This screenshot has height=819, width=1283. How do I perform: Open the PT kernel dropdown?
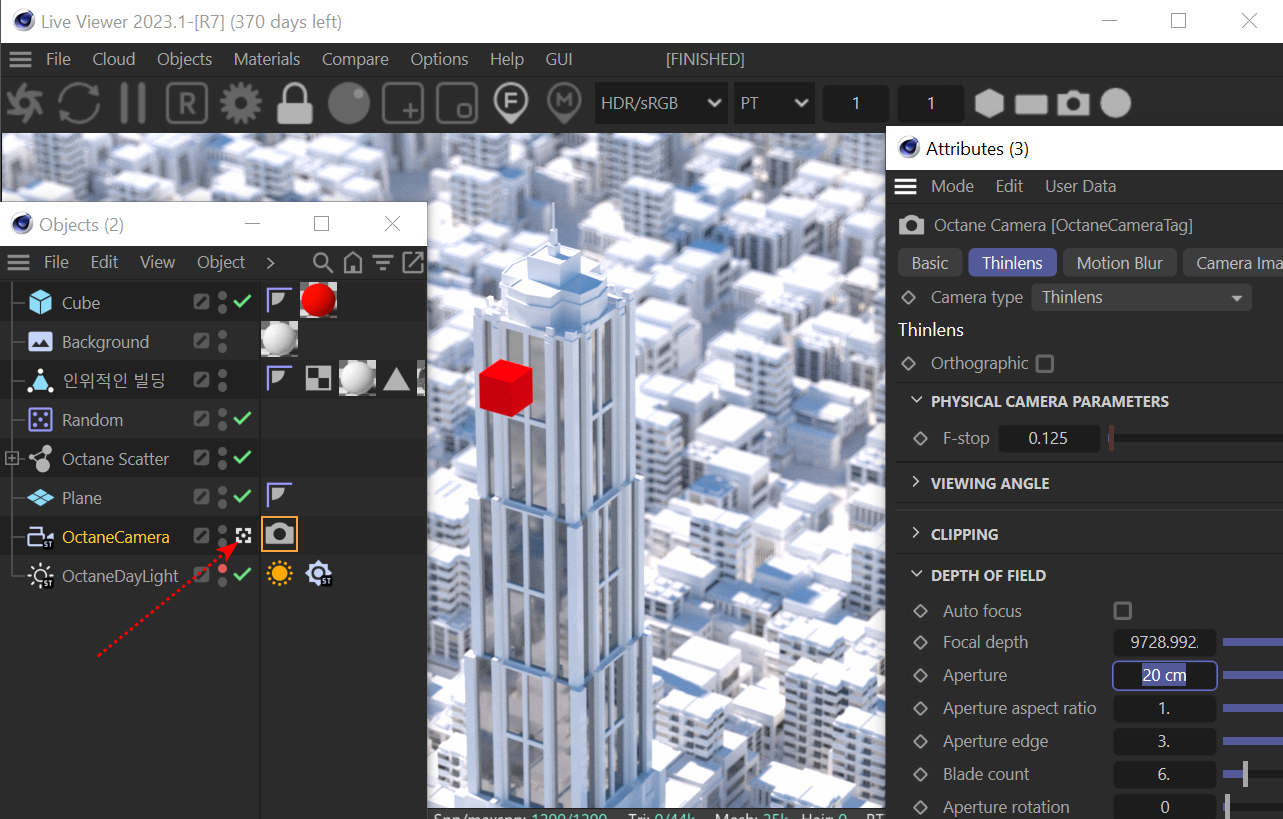[774, 103]
